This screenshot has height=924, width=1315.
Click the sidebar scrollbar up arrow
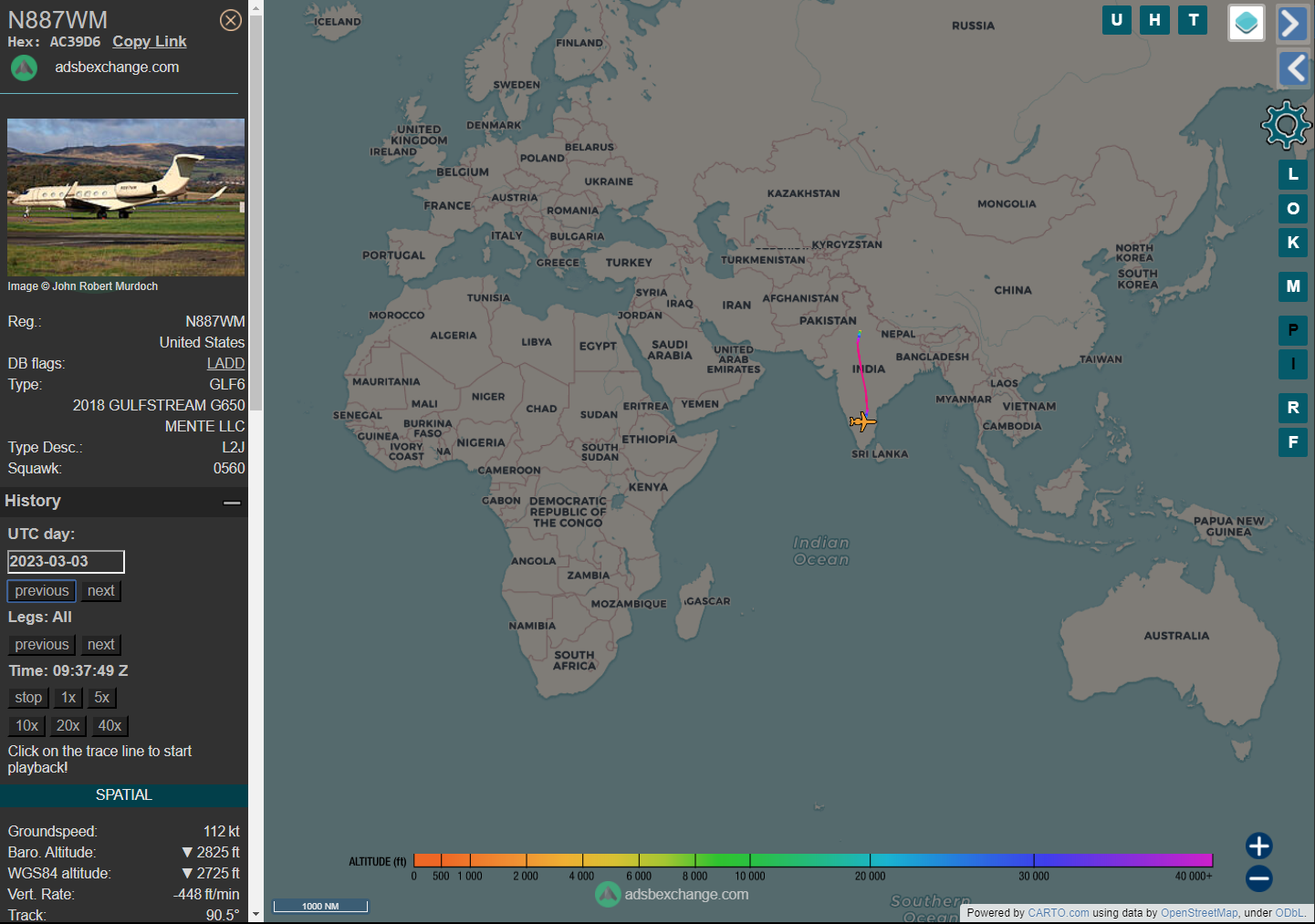pos(256,7)
